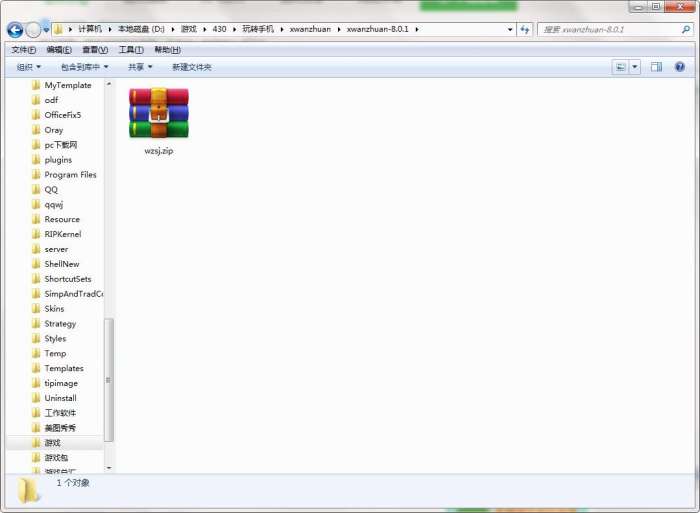700x513 pixels.
Task: Click the blue help question mark icon
Action: [x=679, y=67]
